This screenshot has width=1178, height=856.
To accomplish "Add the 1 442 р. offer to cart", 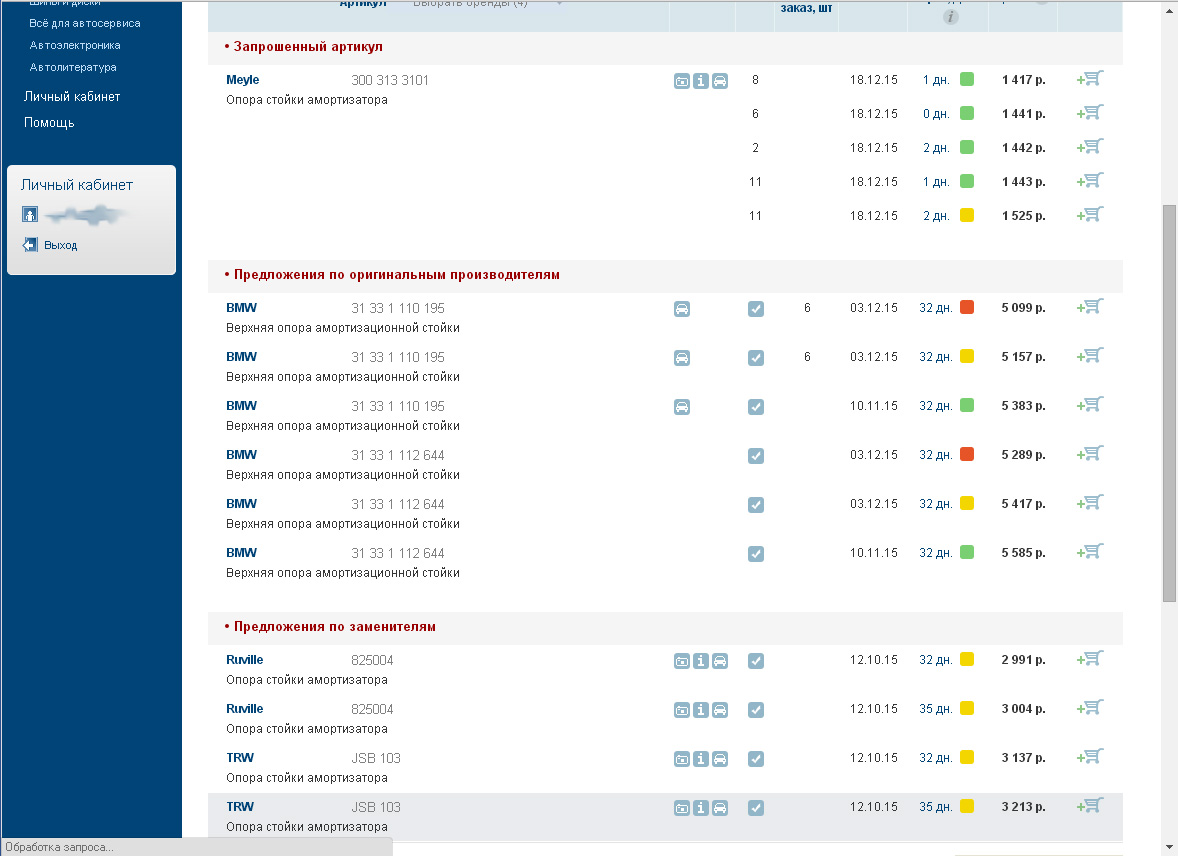I will pos(1090,147).
